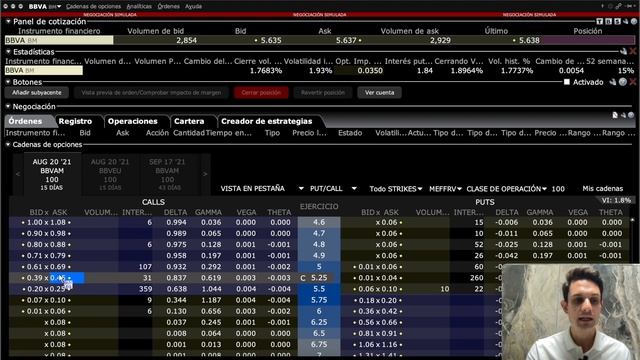Viewport: 640px width, 360px height.
Task: Click call bid 1.00 x 1.08 for strike 4.6
Action: 46,222
